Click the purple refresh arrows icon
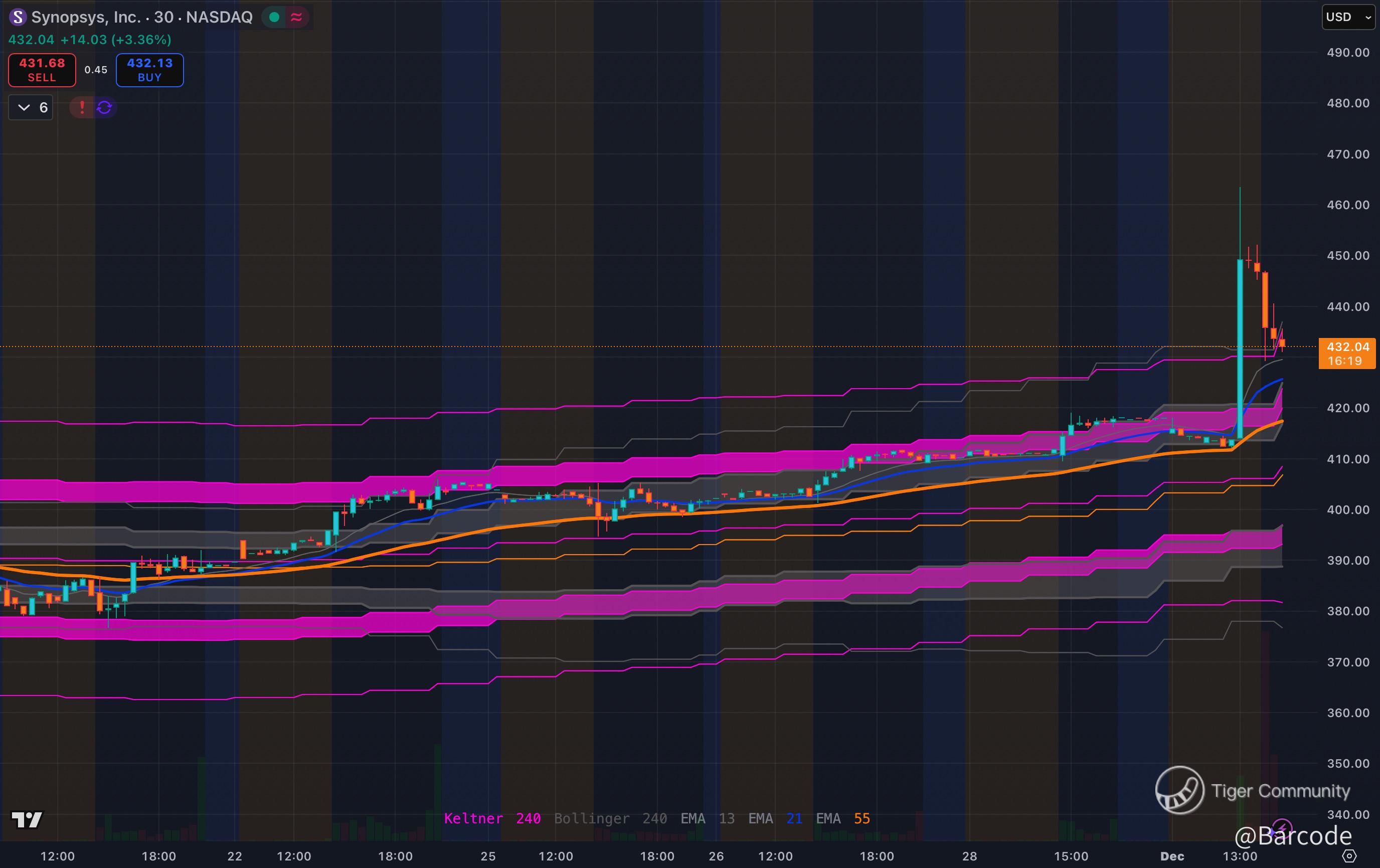This screenshot has height=868, width=1380. point(104,107)
